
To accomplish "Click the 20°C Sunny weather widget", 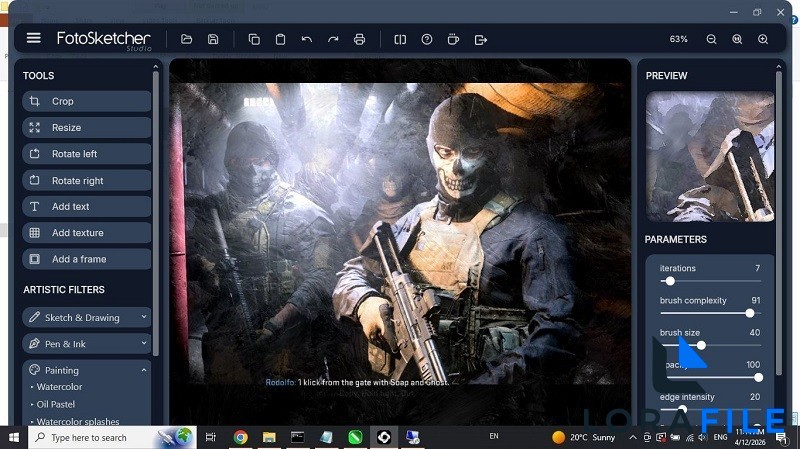I will point(584,437).
